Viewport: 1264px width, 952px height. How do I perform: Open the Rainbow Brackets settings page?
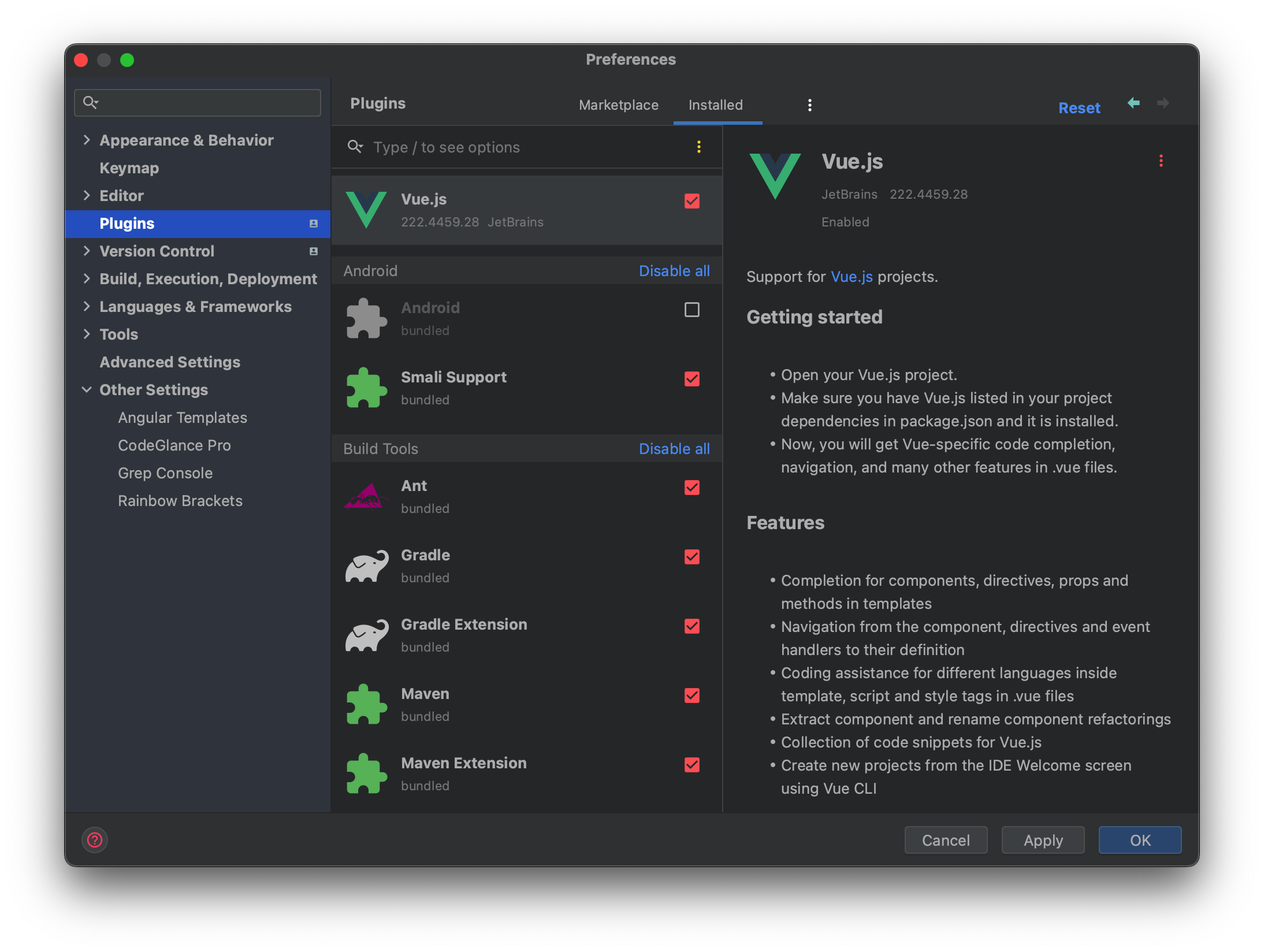pos(180,501)
